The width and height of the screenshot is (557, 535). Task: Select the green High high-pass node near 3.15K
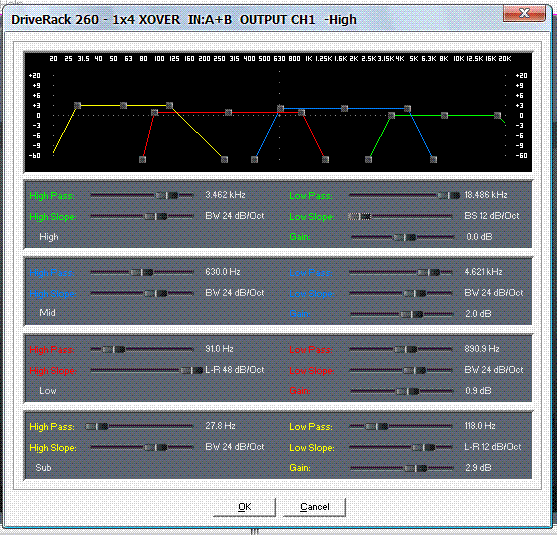(391, 115)
